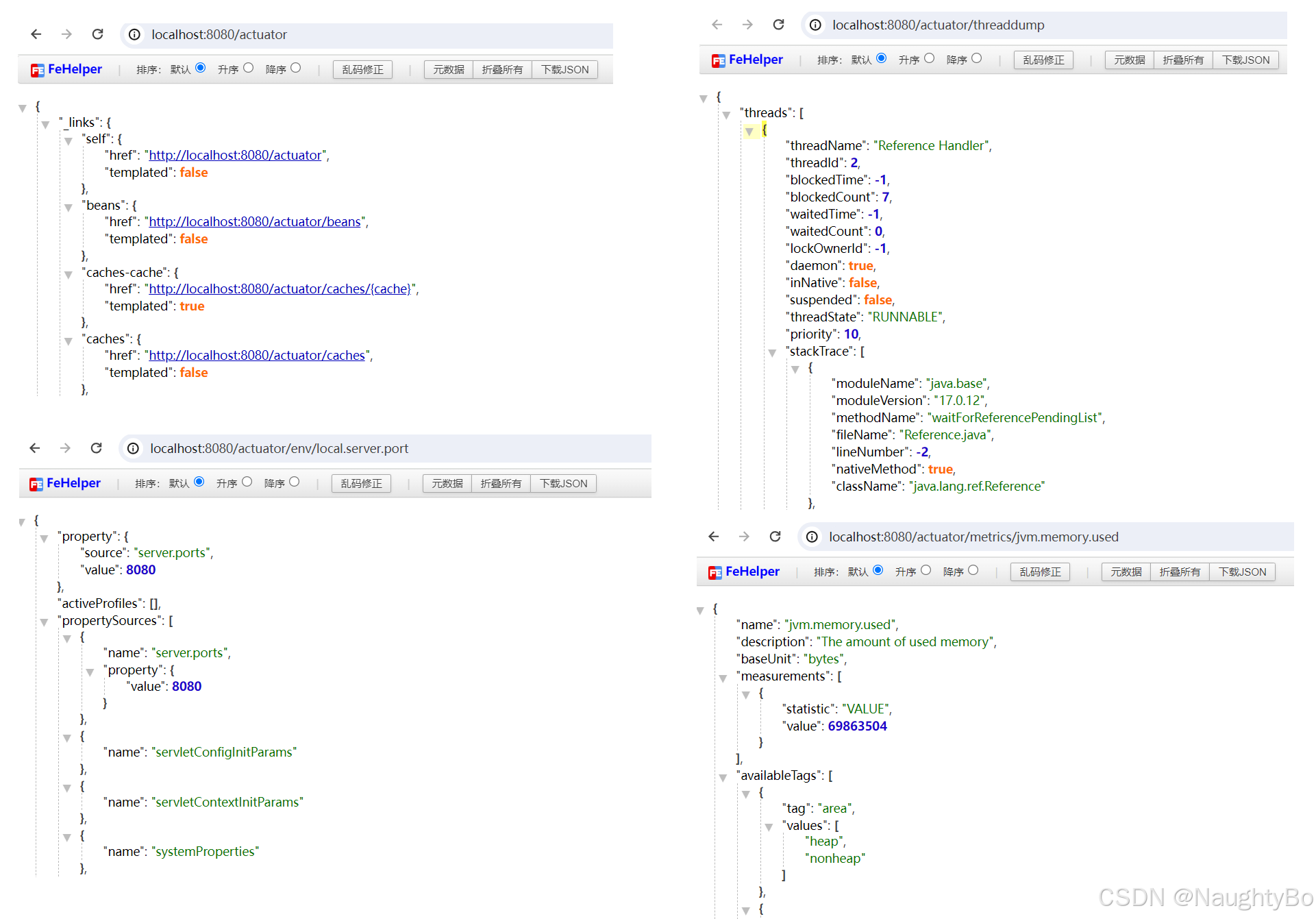Click back arrow in the env/local.server.port window

35,448
